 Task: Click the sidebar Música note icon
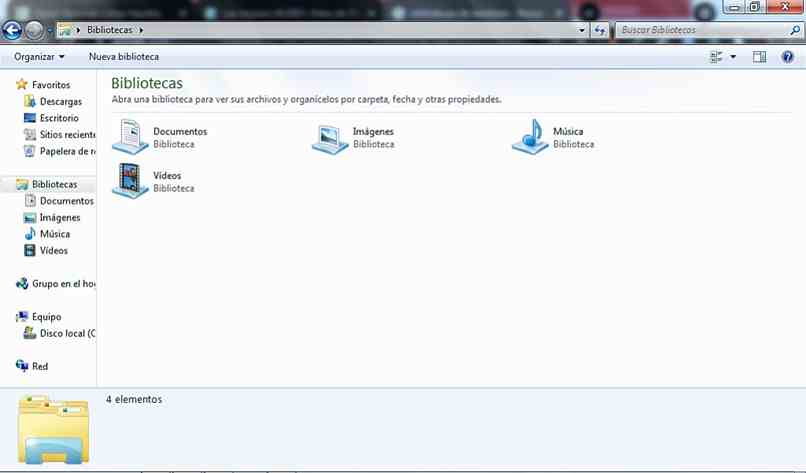pos(30,234)
